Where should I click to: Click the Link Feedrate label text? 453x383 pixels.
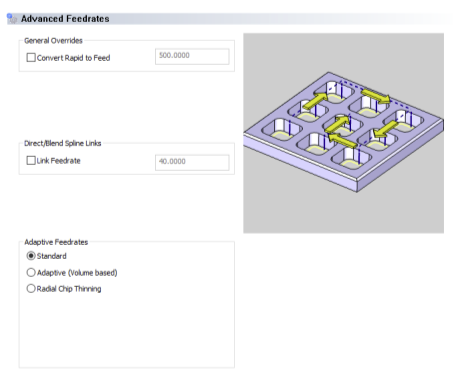[59, 161]
